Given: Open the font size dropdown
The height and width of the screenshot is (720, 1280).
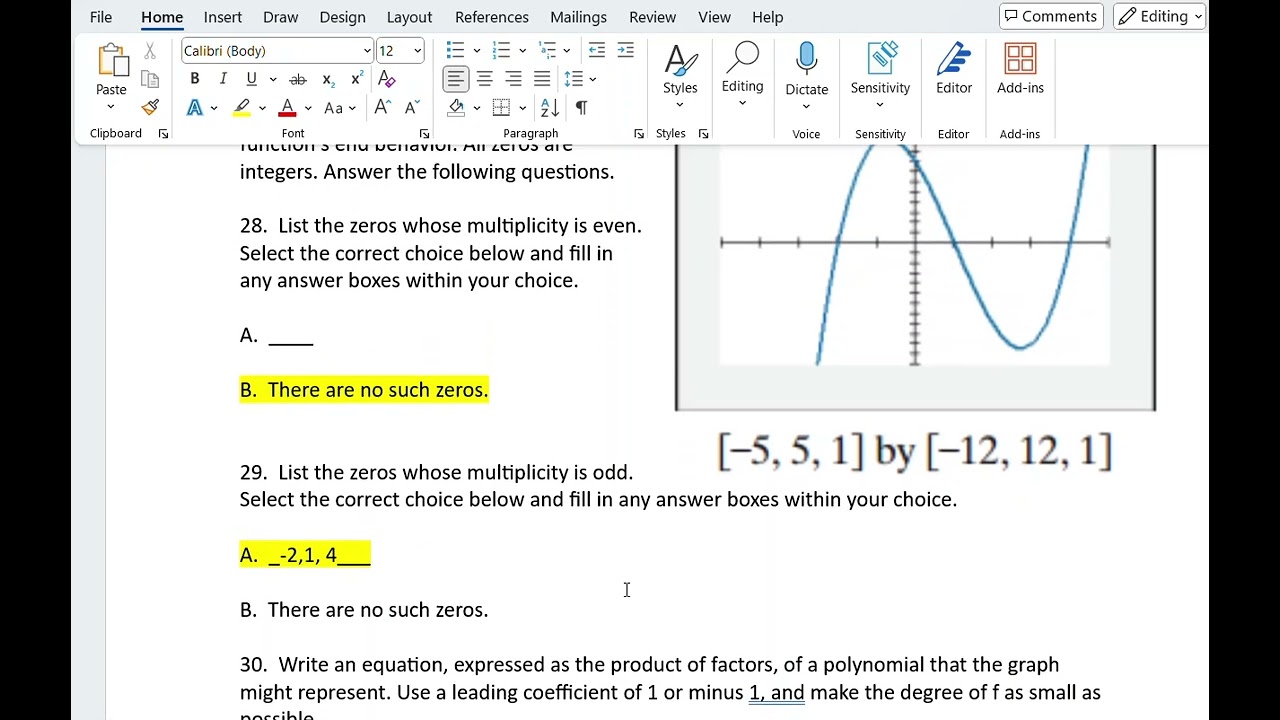Looking at the screenshot, I should point(417,51).
